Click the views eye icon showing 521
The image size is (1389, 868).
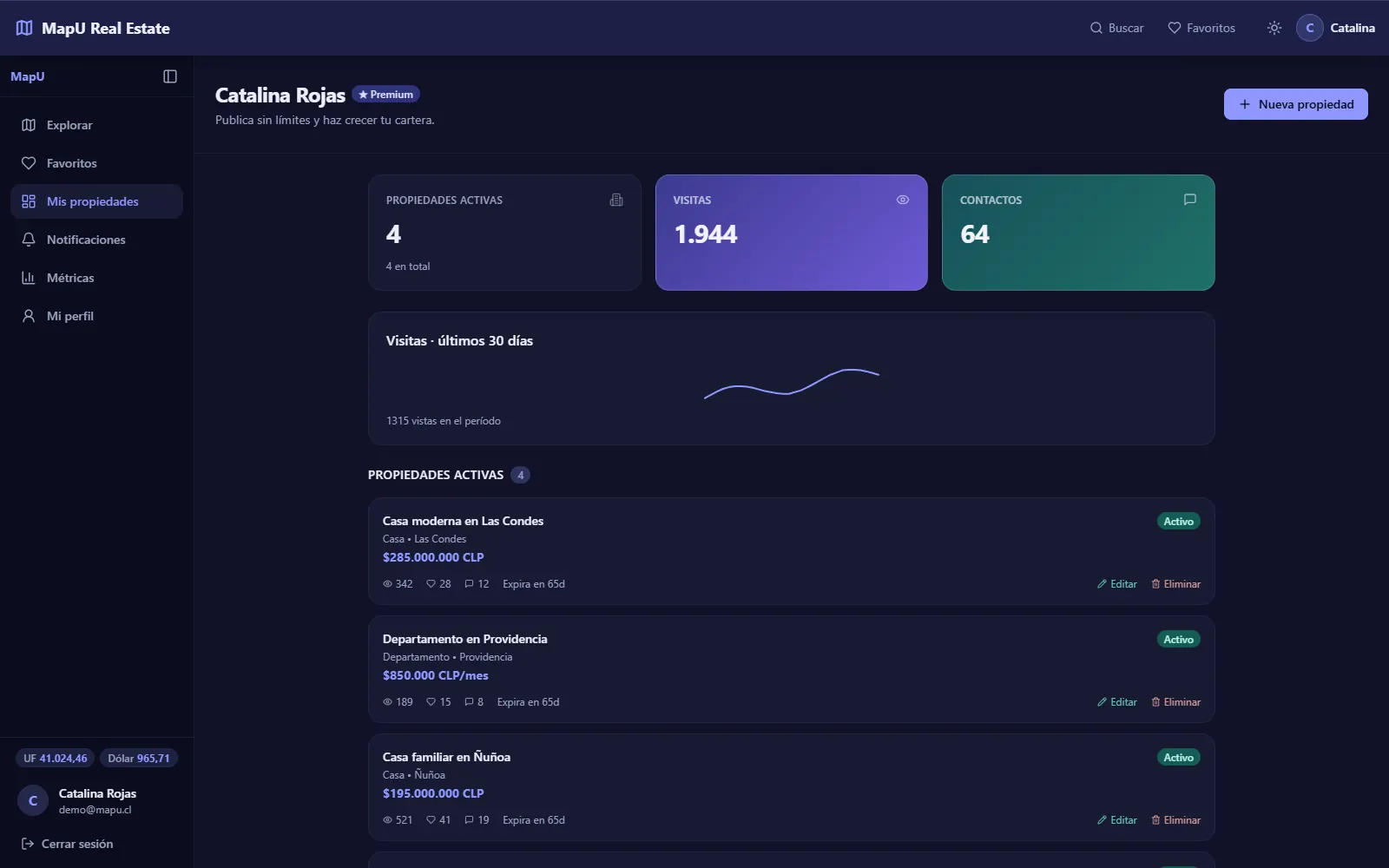coord(387,820)
